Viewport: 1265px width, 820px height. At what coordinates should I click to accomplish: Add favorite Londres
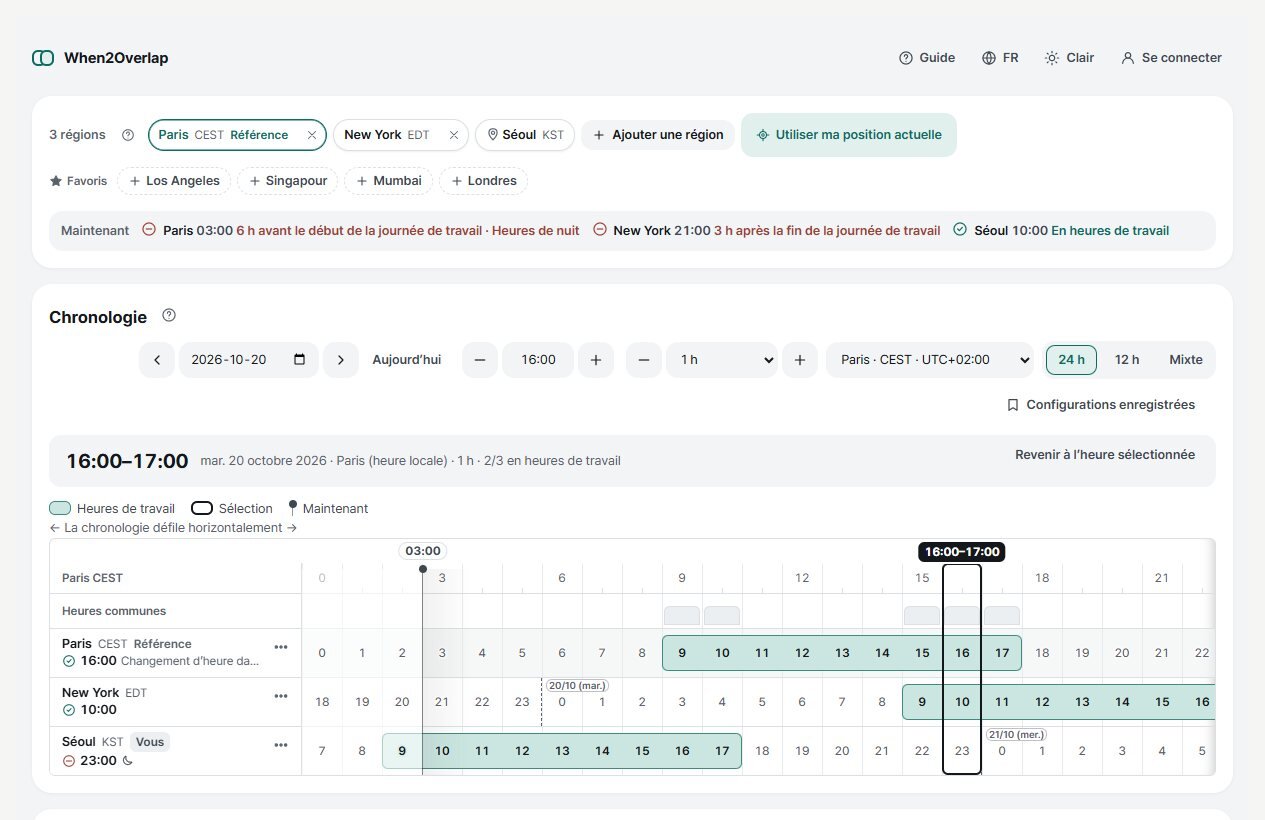[483, 181]
